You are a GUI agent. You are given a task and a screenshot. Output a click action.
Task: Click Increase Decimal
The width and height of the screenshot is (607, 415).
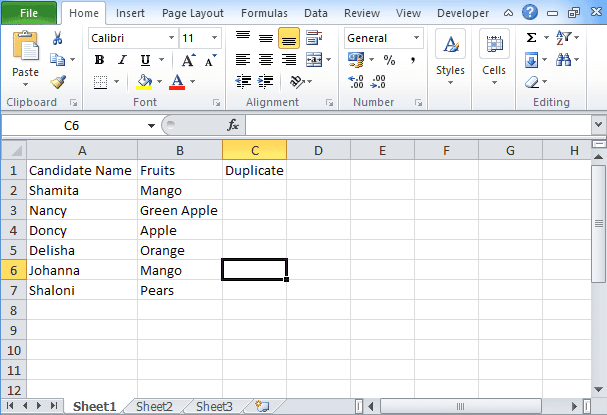click(x=356, y=82)
